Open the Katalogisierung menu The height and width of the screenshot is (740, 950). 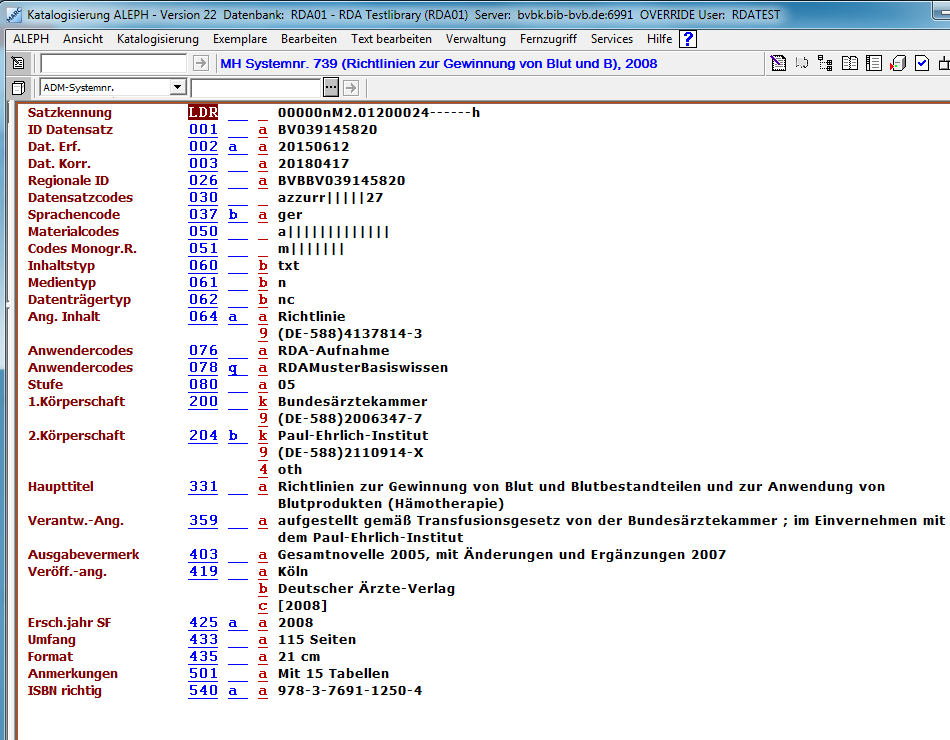(158, 39)
